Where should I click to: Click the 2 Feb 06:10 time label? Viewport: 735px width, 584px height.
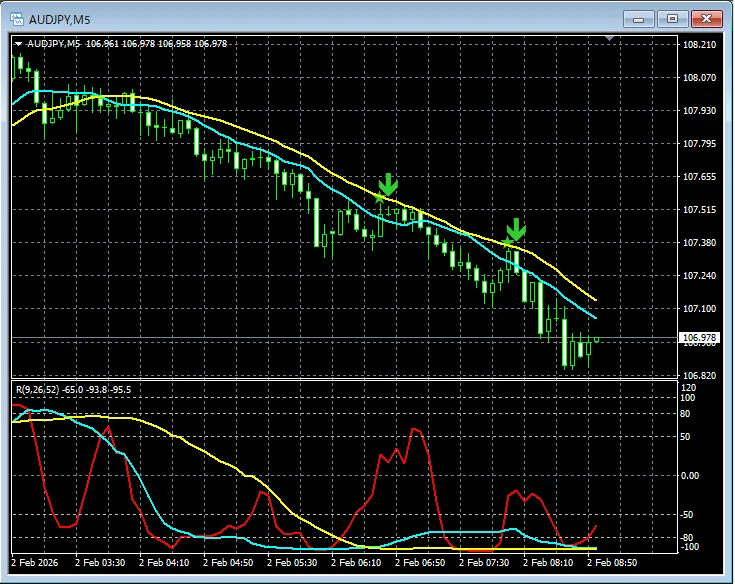[x=356, y=562]
